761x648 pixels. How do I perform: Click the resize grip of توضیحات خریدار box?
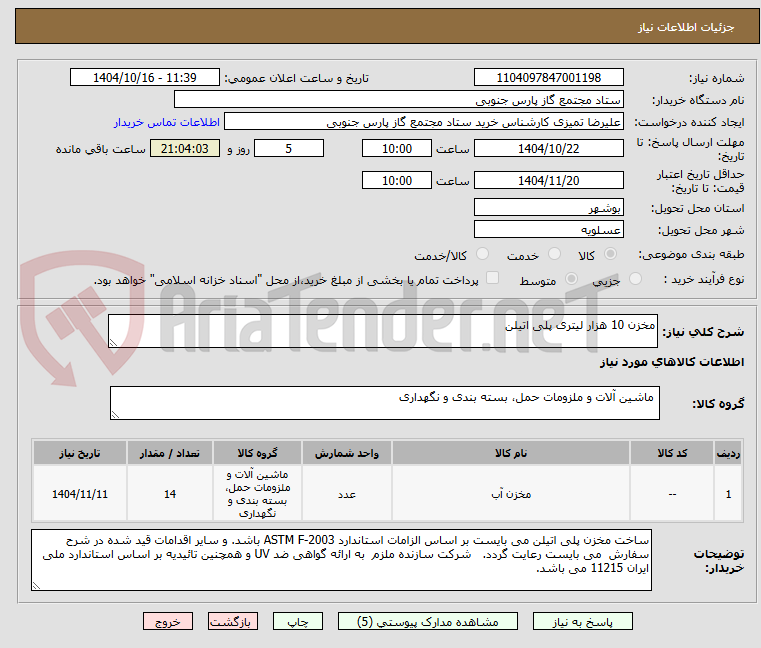click(x=36, y=585)
